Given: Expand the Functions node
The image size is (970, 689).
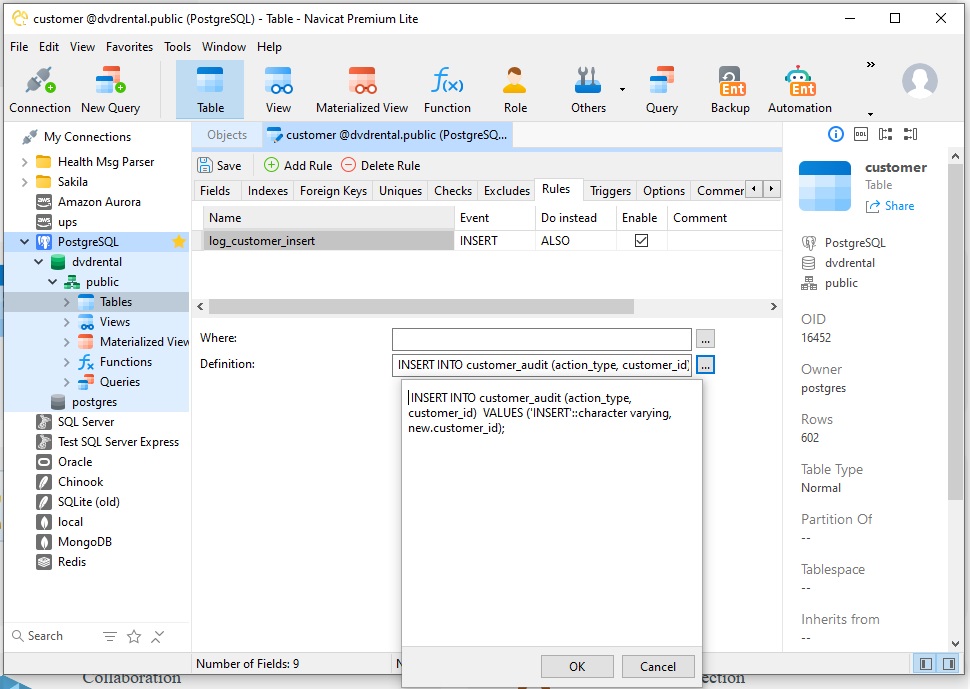Looking at the screenshot, I should (67, 362).
